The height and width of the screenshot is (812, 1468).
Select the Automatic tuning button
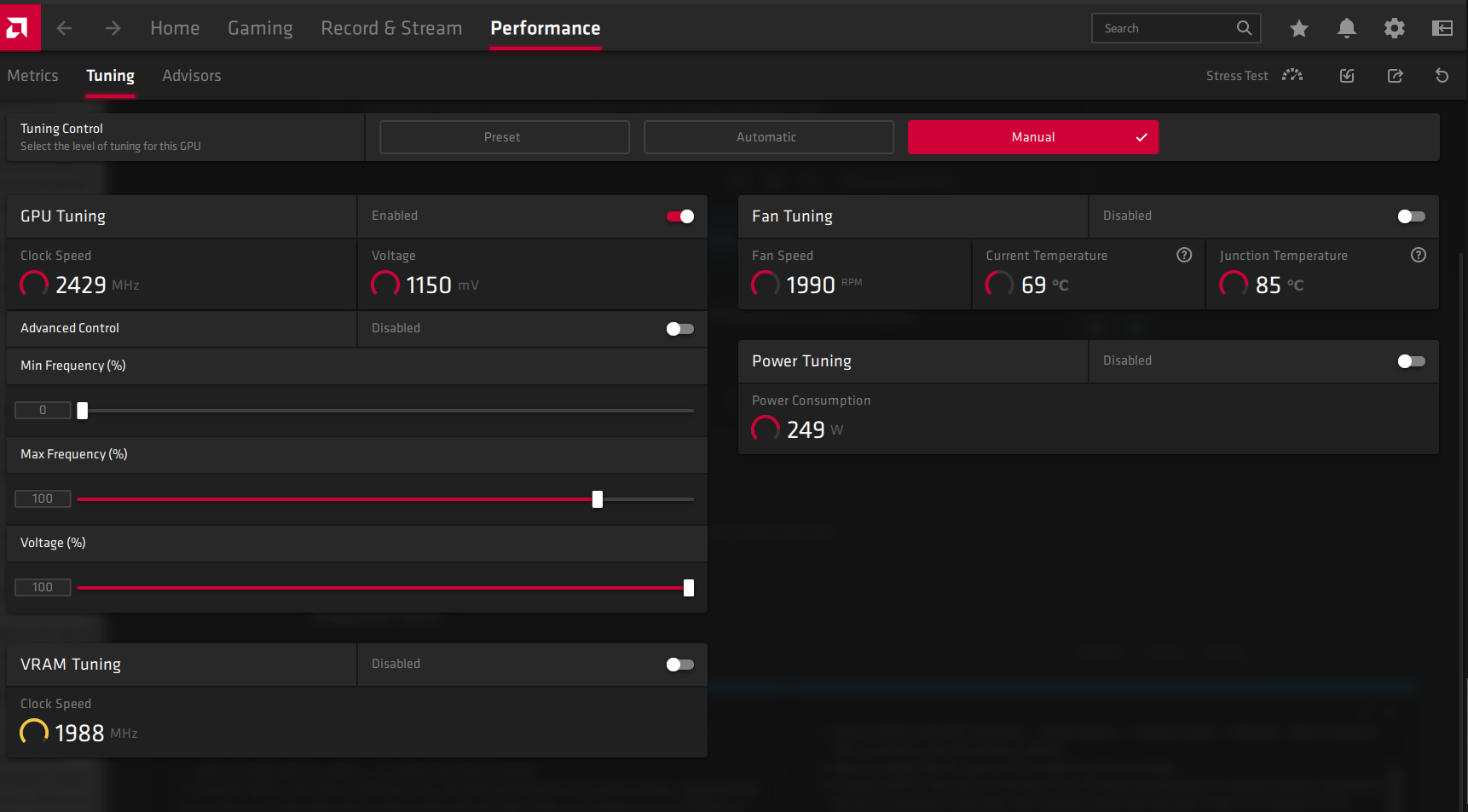click(x=768, y=137)
